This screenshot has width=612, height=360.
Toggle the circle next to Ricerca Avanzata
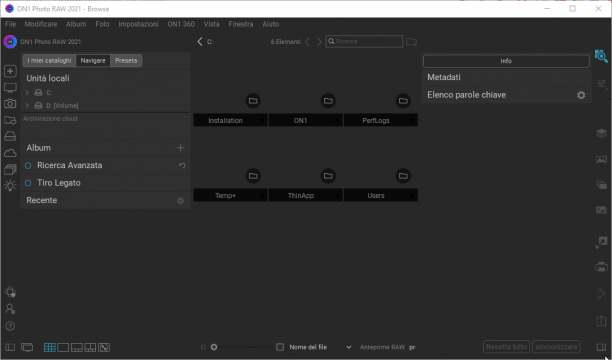(28, 166)
